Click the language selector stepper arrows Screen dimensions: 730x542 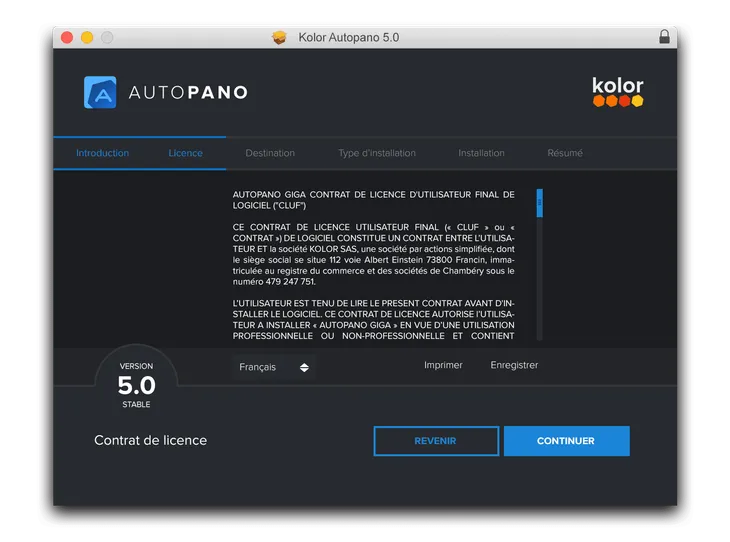(x=304, y=367)
